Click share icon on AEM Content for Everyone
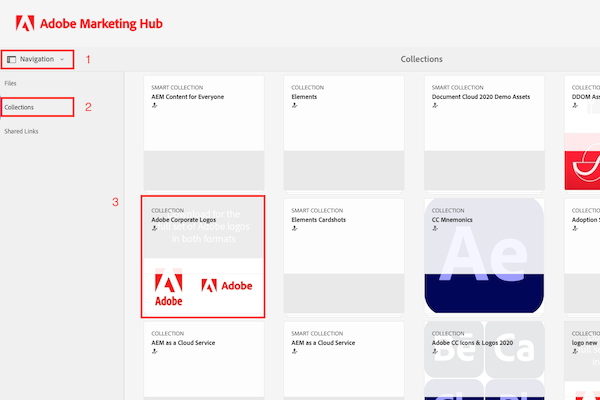The width and height of the screenshot is (600, 400). click(x=155, y=105)
